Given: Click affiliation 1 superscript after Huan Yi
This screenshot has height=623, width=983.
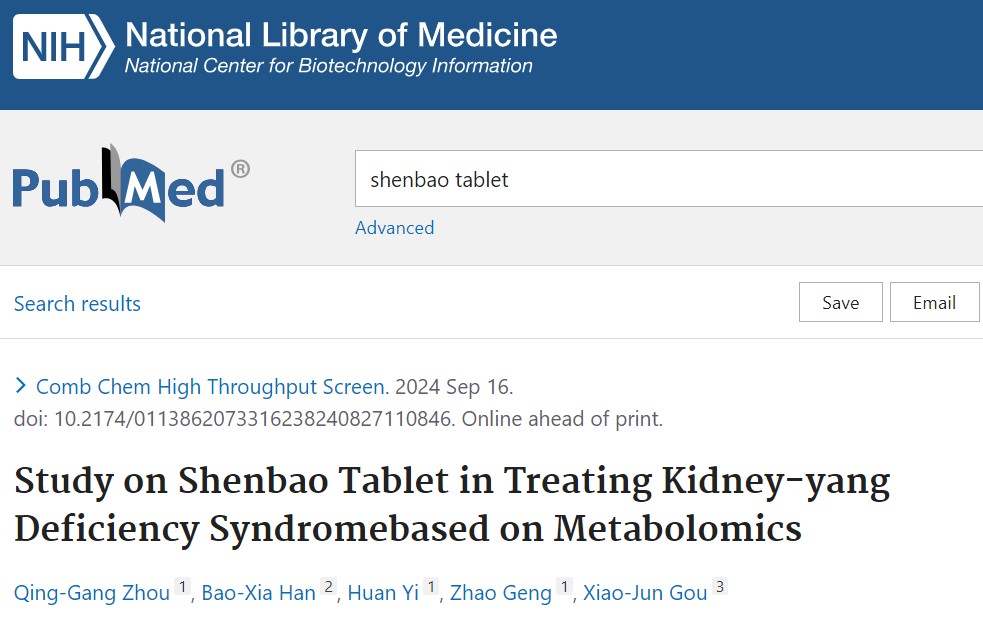Looking at the screenshot, I should [431, 588].
